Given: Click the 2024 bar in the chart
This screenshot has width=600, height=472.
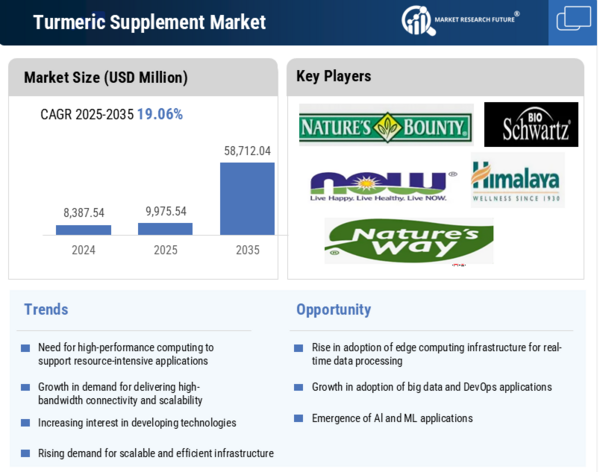Looking at the screenshot, I should 84,230.
